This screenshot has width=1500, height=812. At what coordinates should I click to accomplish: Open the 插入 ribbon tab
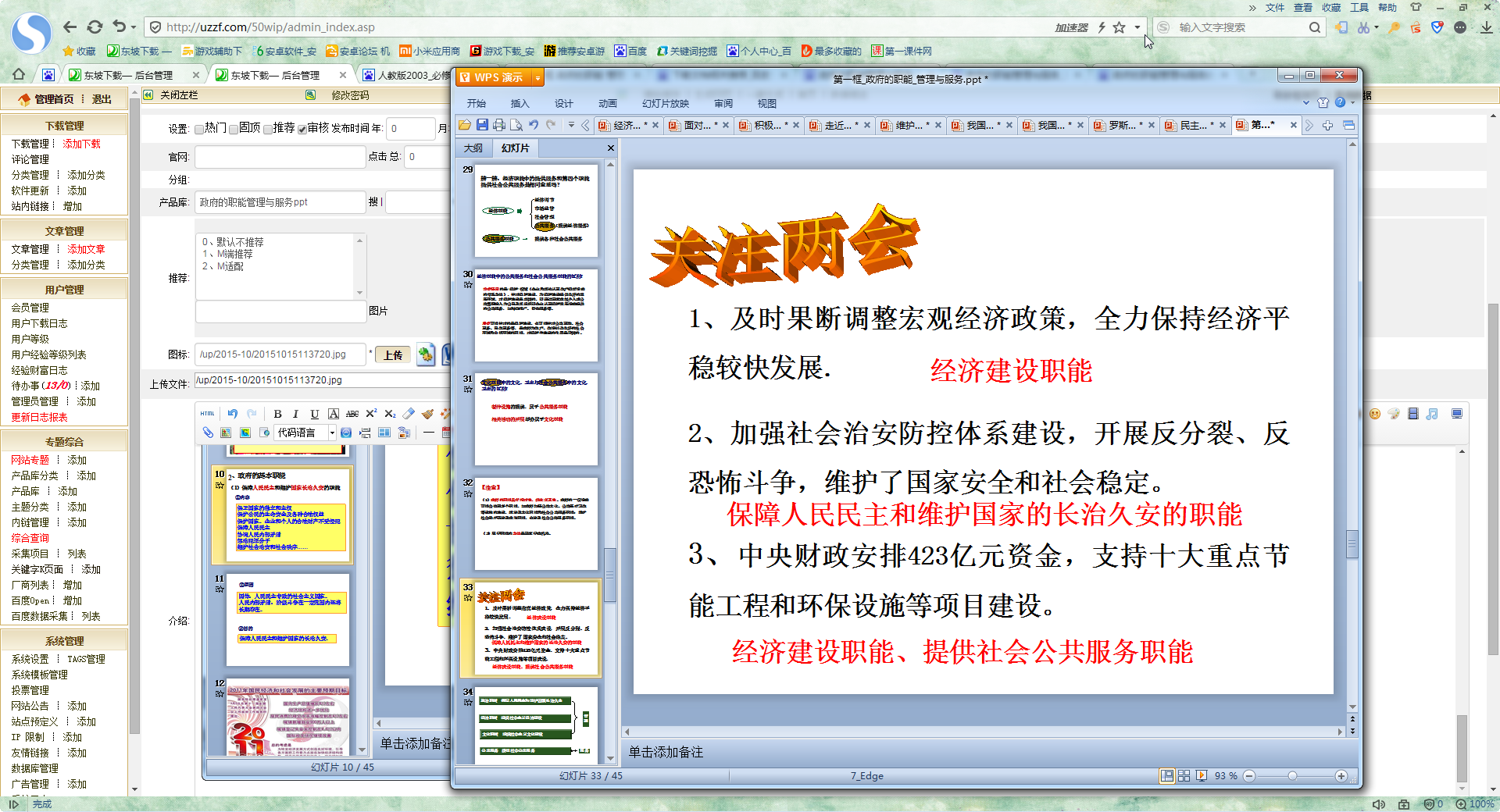(x=520, y=103)
